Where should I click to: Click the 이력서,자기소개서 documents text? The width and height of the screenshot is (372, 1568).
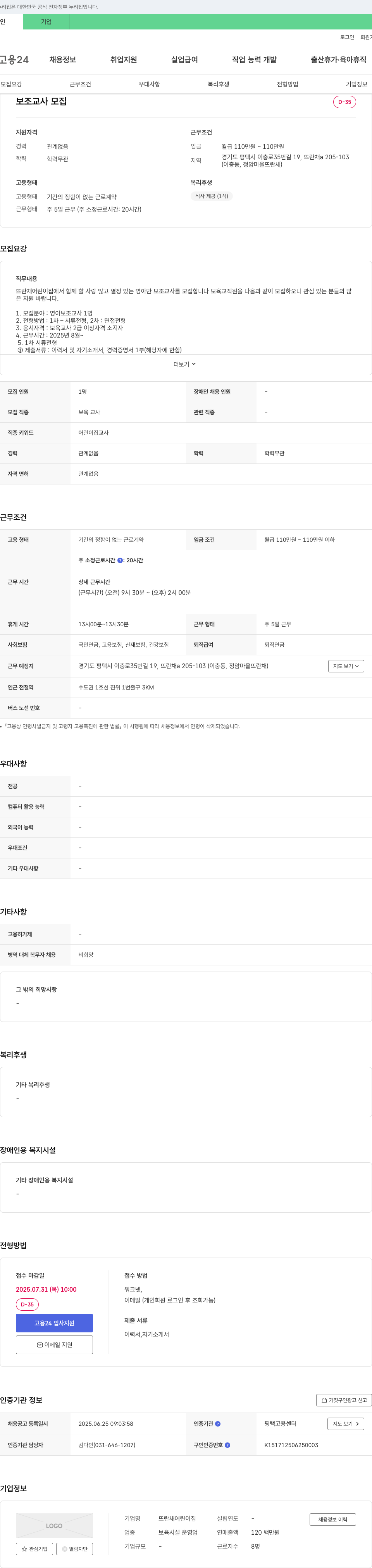[147, 1334]
